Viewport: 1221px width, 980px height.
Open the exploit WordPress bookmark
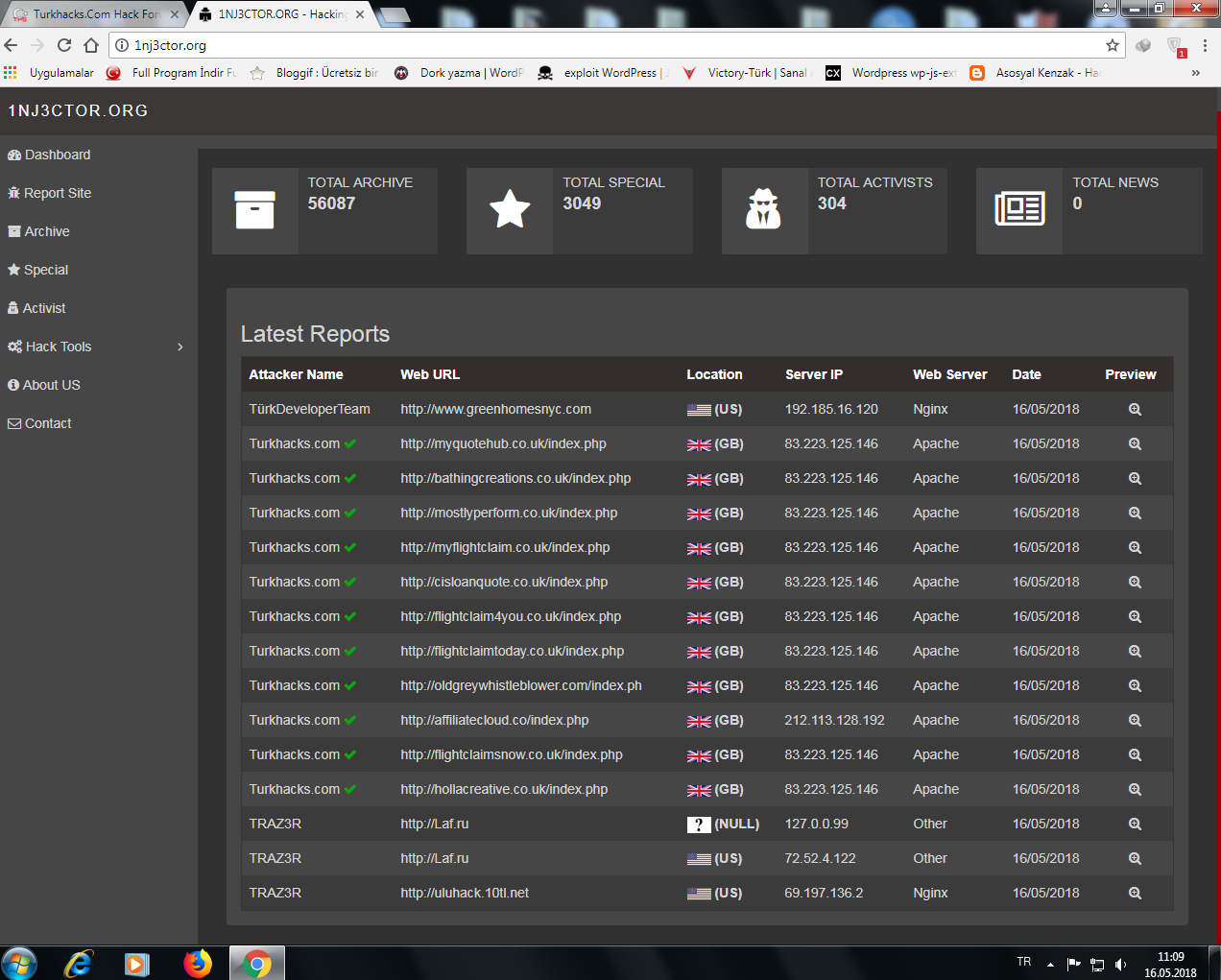click(x=603, y=73)
